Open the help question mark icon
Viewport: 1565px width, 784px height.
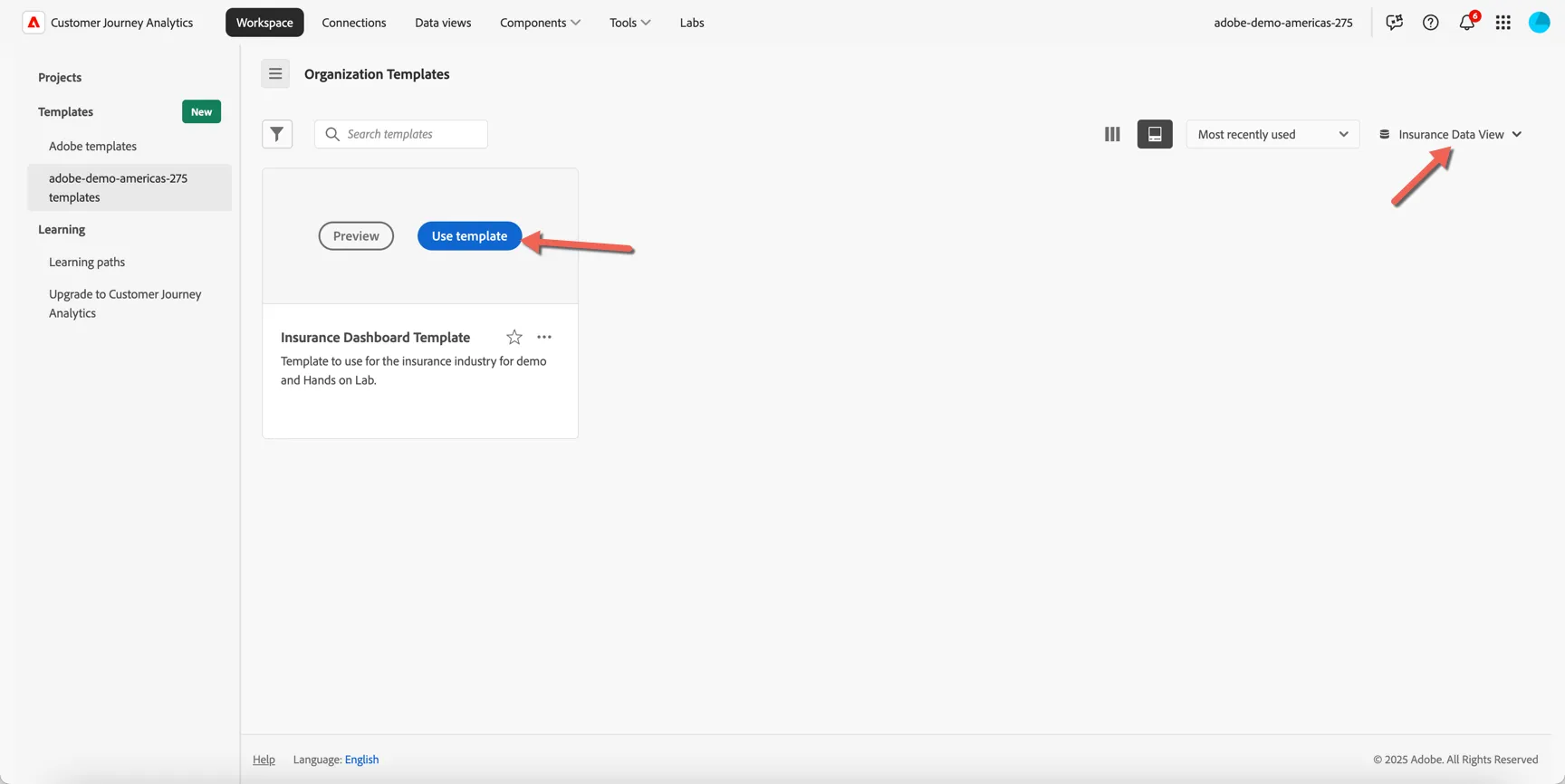[1430, 23]
